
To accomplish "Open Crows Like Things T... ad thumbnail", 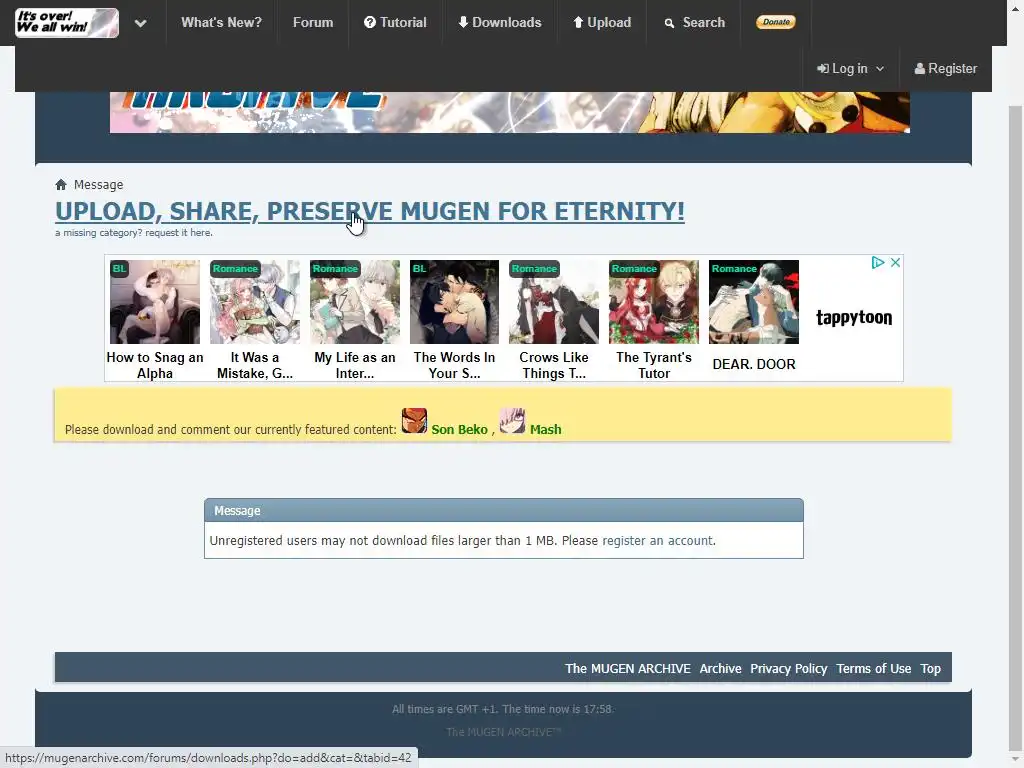I will click(x=554, y=302).
